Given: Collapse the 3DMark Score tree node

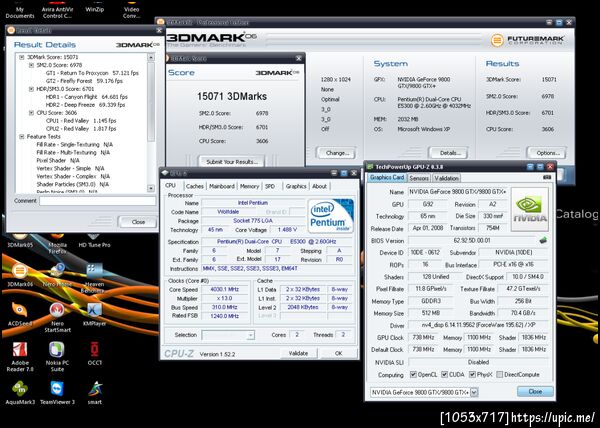Looking at the screenshot, I should (21, 57).
